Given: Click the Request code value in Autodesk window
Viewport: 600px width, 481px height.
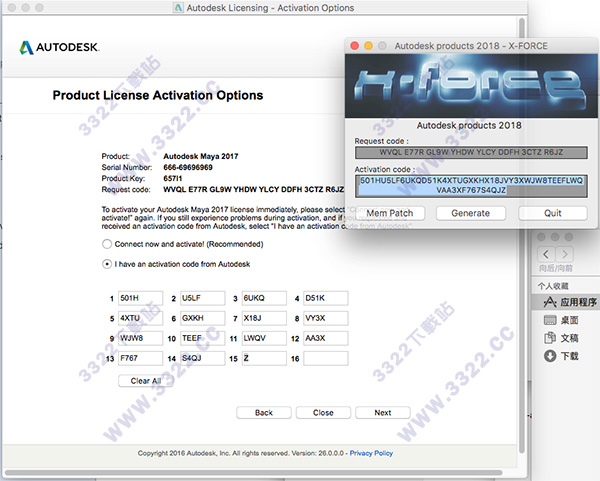Looking at the screenshot, I should tap(253, 189).
